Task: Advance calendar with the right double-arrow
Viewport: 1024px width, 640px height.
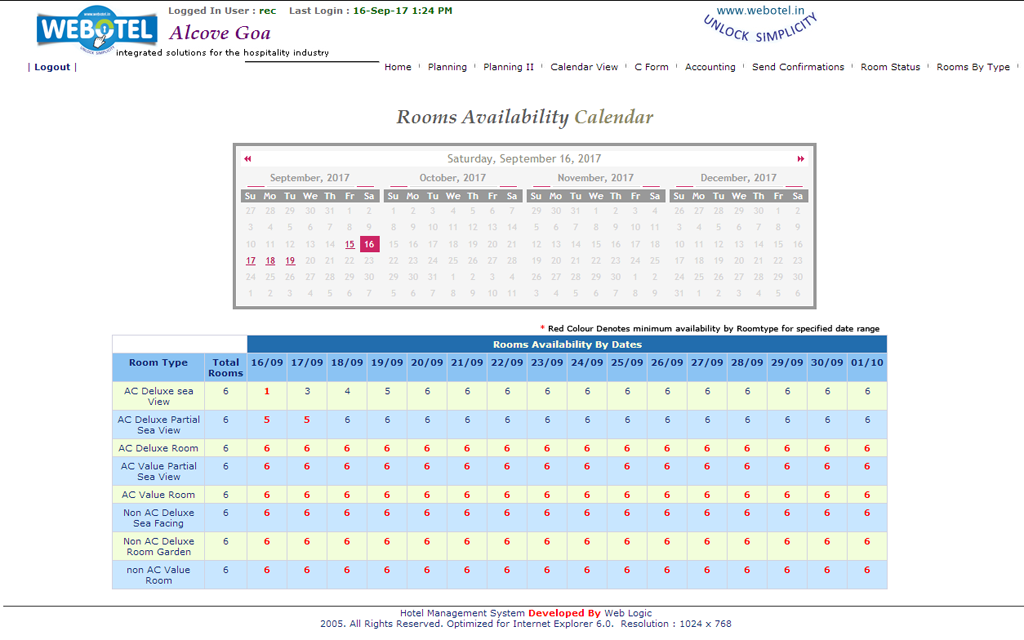Action: (x=801, y=159)
